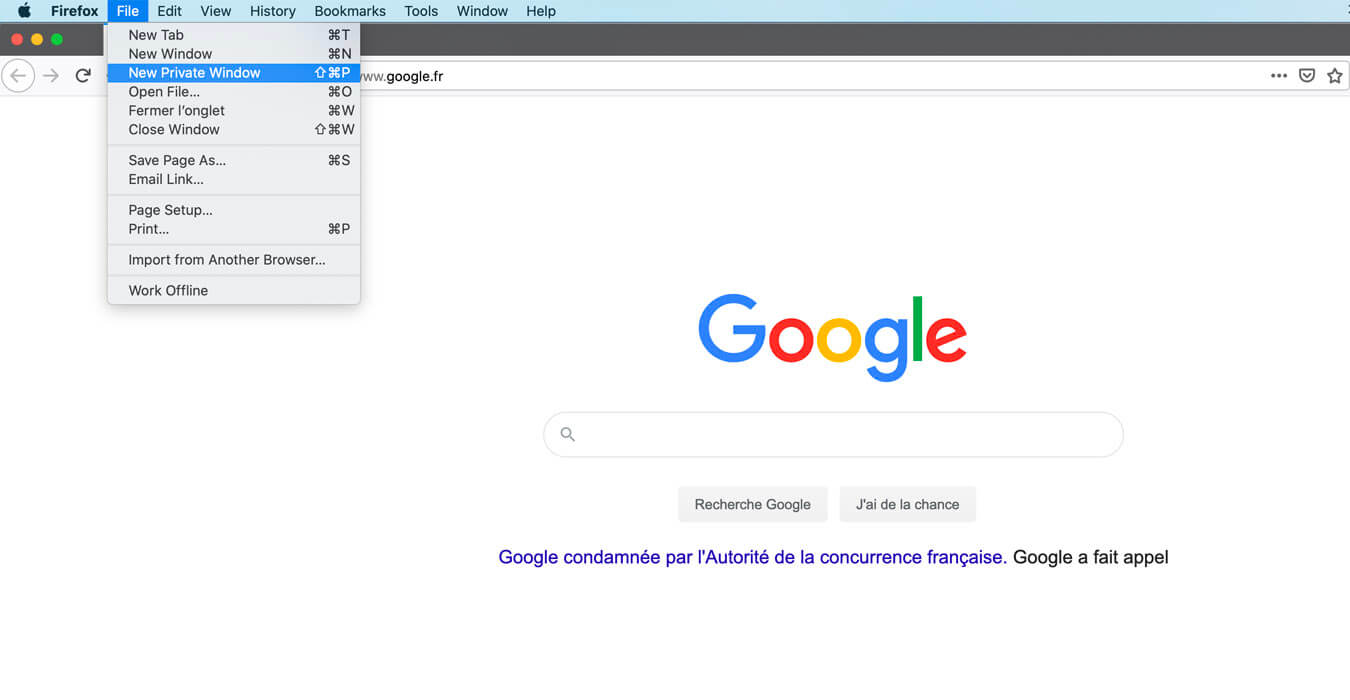Open the Firefox application menu

click(x=75, y=11)
